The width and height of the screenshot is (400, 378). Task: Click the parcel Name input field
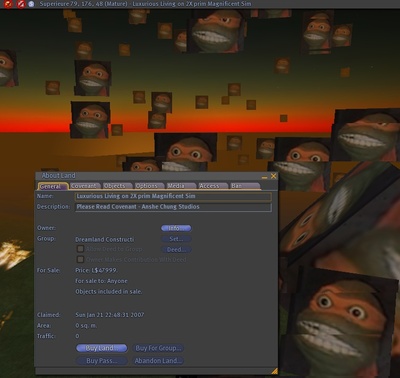(173, 196)
